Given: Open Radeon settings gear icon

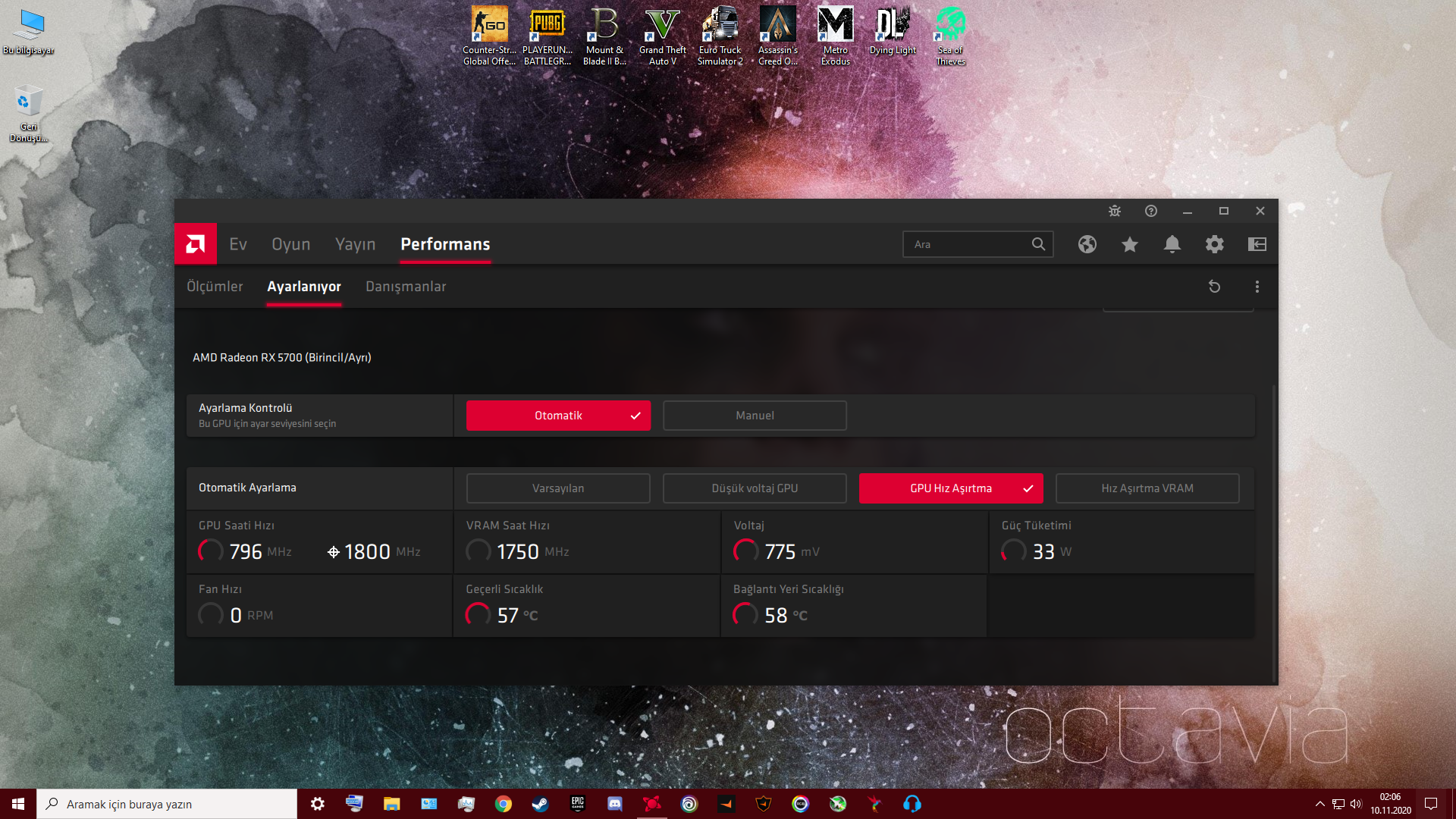Looking at the screenshot, I should pyautogui.click(x=1214, y=244).
